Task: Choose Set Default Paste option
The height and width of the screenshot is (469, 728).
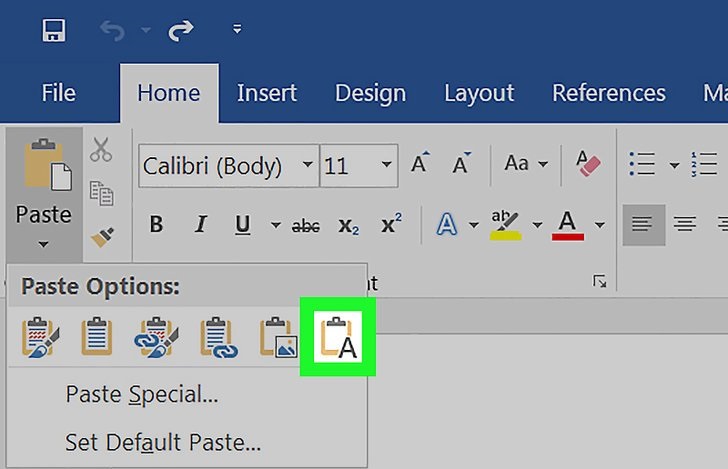Action: coord(162,440)
